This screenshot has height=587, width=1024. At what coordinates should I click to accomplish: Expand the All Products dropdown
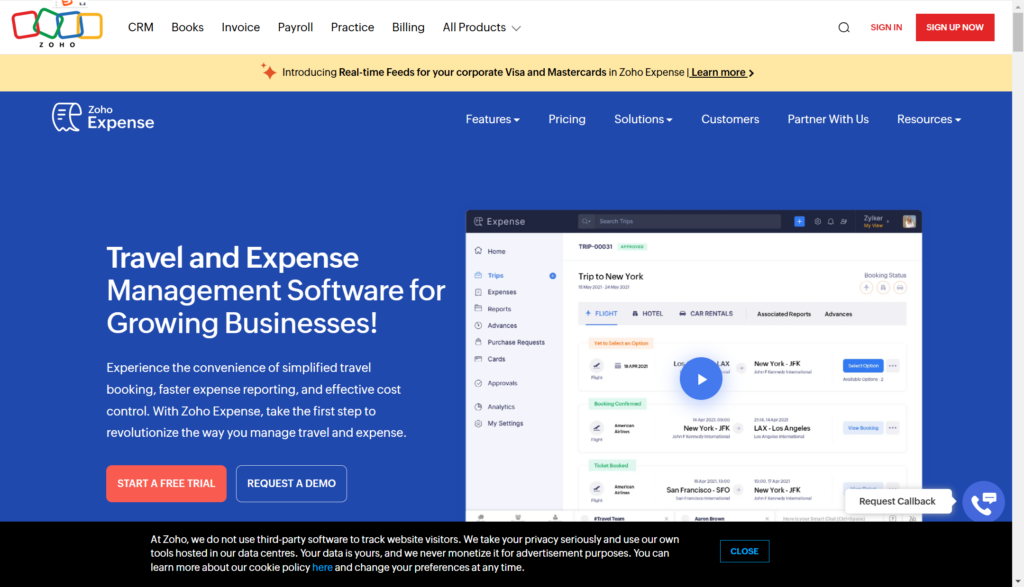(x=481, y=28)
